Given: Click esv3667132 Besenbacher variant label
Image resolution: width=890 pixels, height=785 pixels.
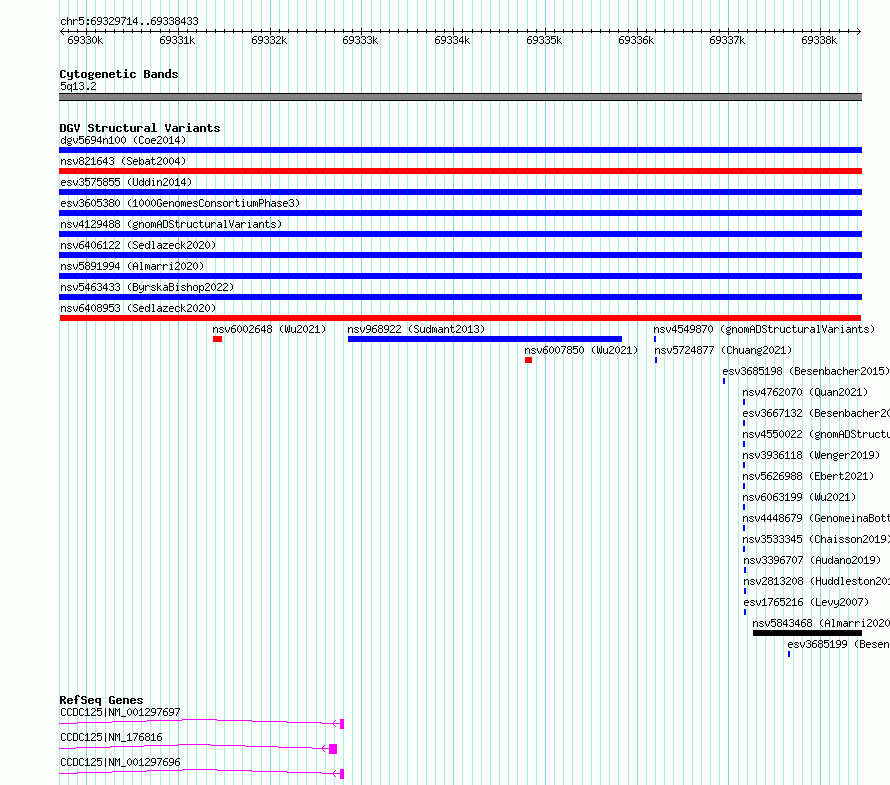Looking at the screenshot, I should click(x=816, y=413).
